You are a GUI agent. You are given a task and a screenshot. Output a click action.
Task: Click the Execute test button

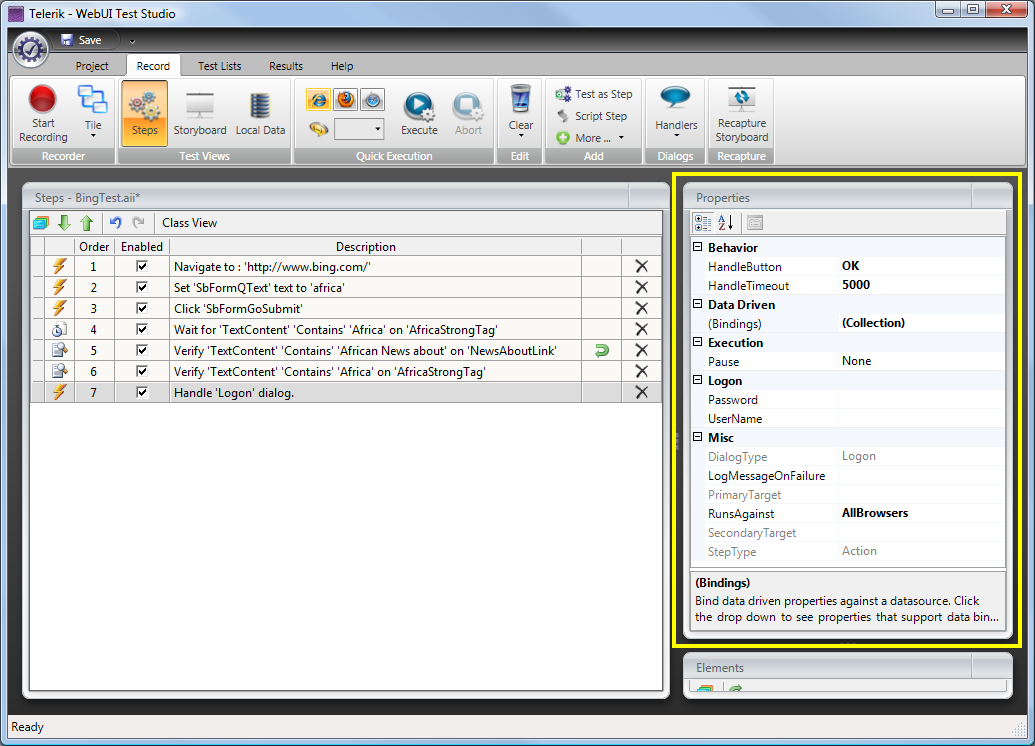pos(419,113)
